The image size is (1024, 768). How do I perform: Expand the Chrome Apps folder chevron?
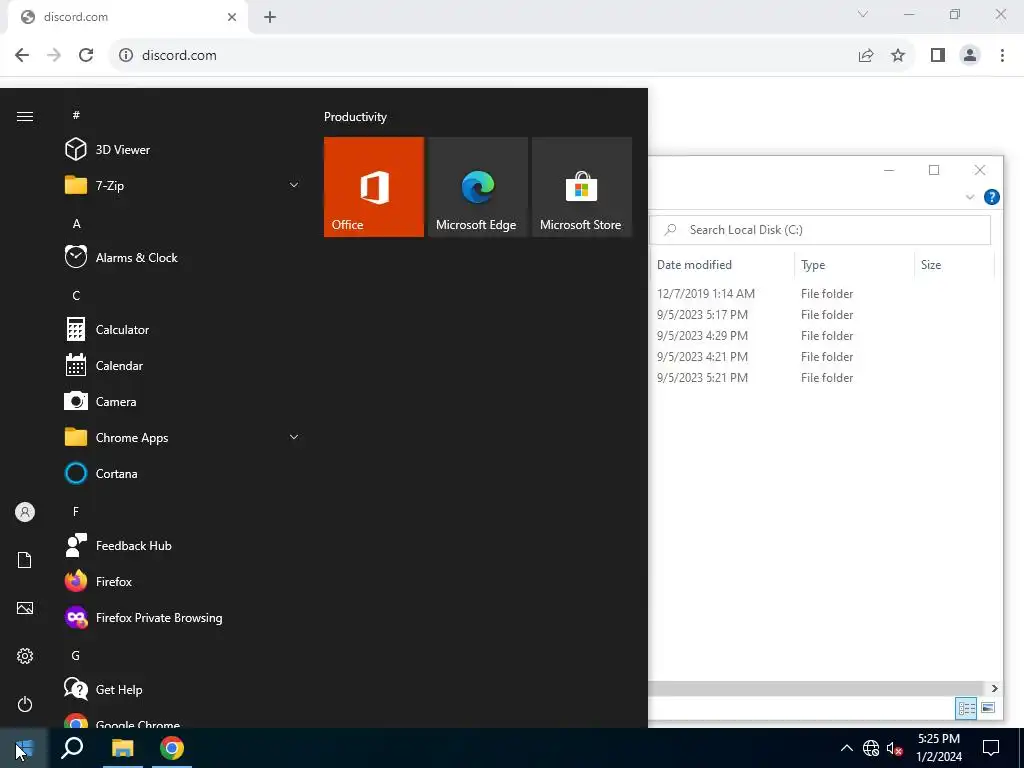tap(294, 438)
